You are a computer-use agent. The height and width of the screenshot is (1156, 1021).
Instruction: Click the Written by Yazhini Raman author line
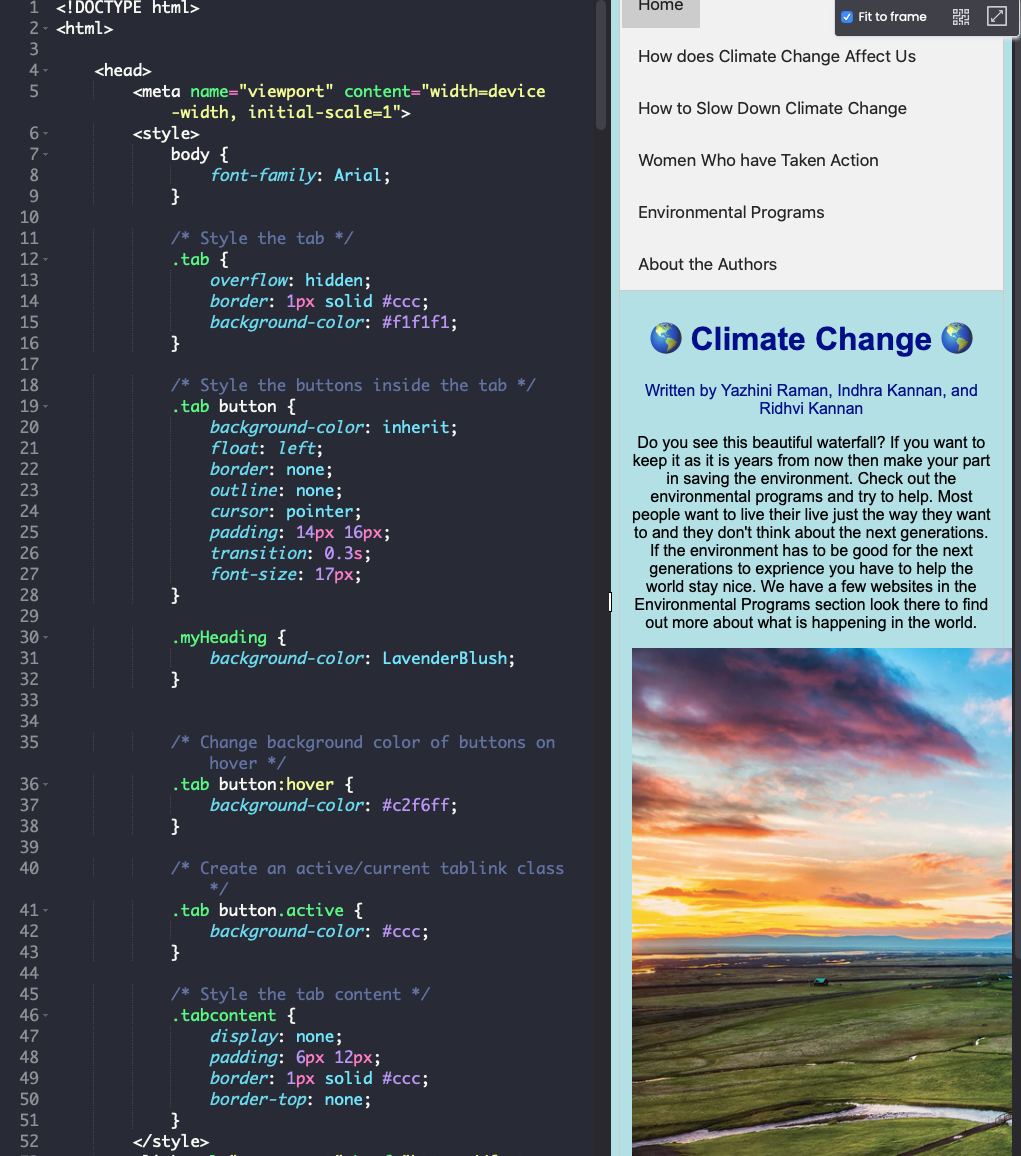coord(811,400)
